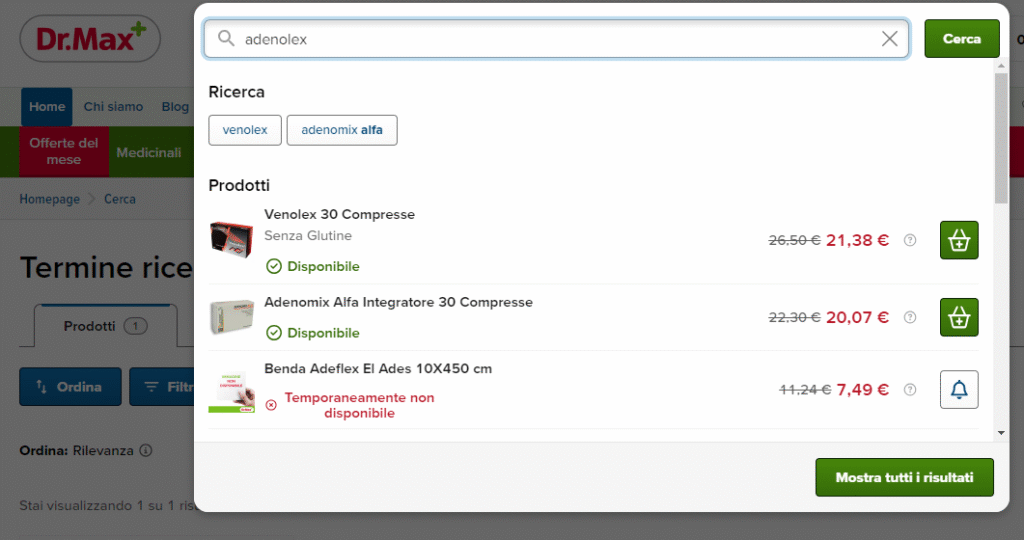The width and height of the screenshot is (1024, 540).
Task: Add Adenomix Alfa Integratore to cart
Action: tap(959, 317)
